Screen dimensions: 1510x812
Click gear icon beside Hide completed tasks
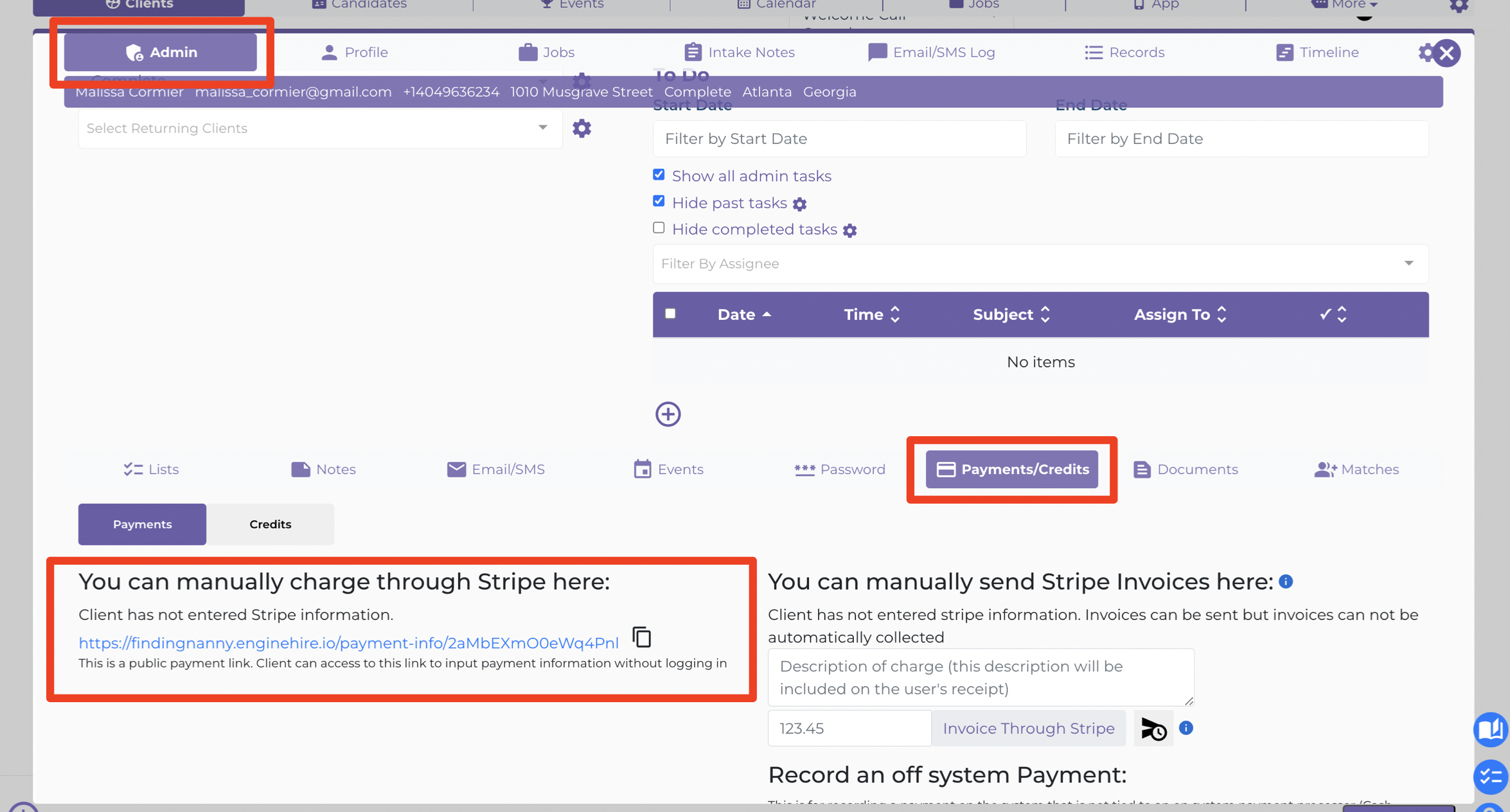pyautogui.click(x=849, y=231)
